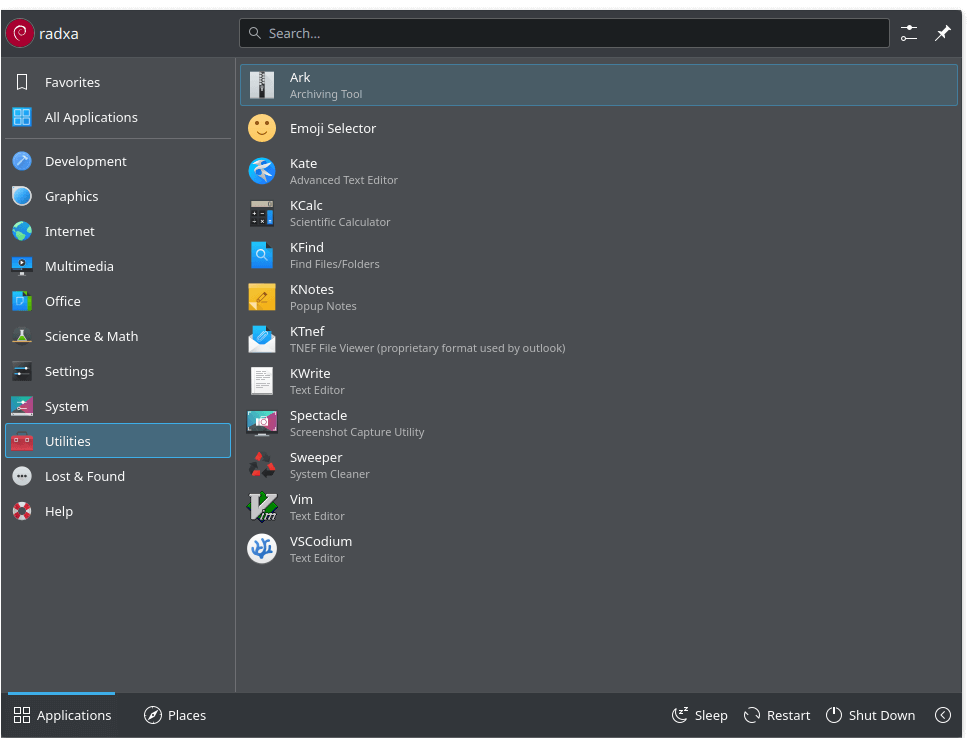Launch KNotes sticky note icon
This screenshot has height=739, width=972.
pyautogui.click(x=262, y=298)
